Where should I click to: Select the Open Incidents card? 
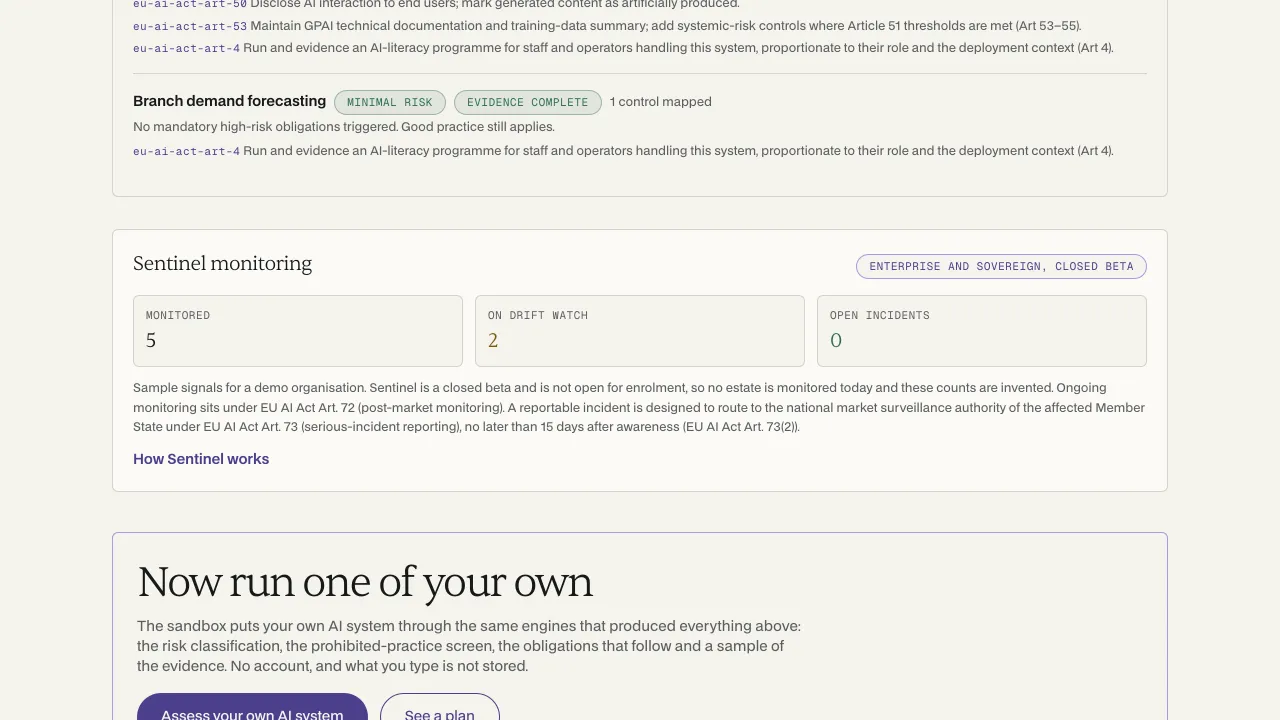(x=982, y=331)
